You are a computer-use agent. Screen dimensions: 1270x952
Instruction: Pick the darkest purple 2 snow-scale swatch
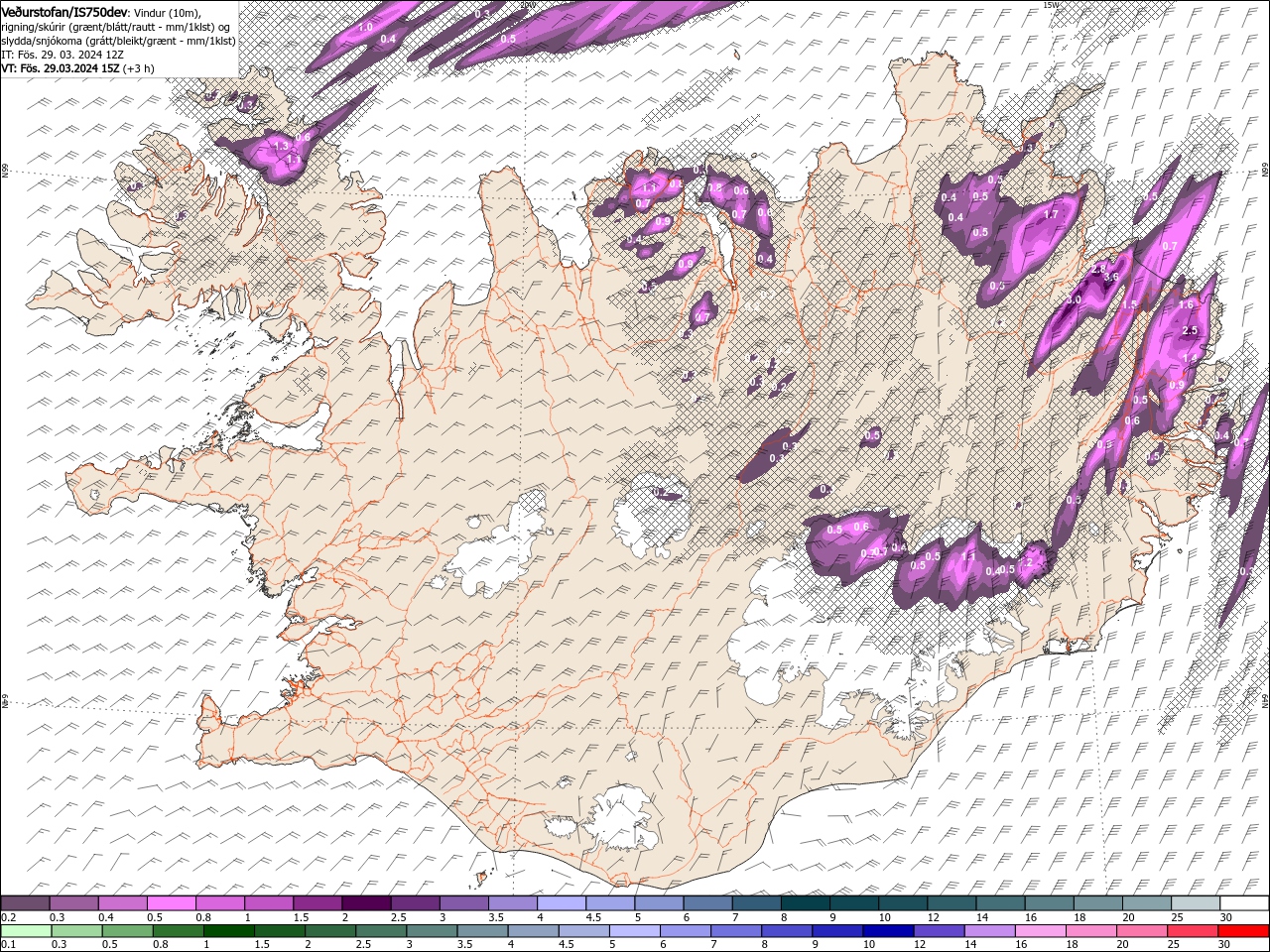[x=365, y=903]
